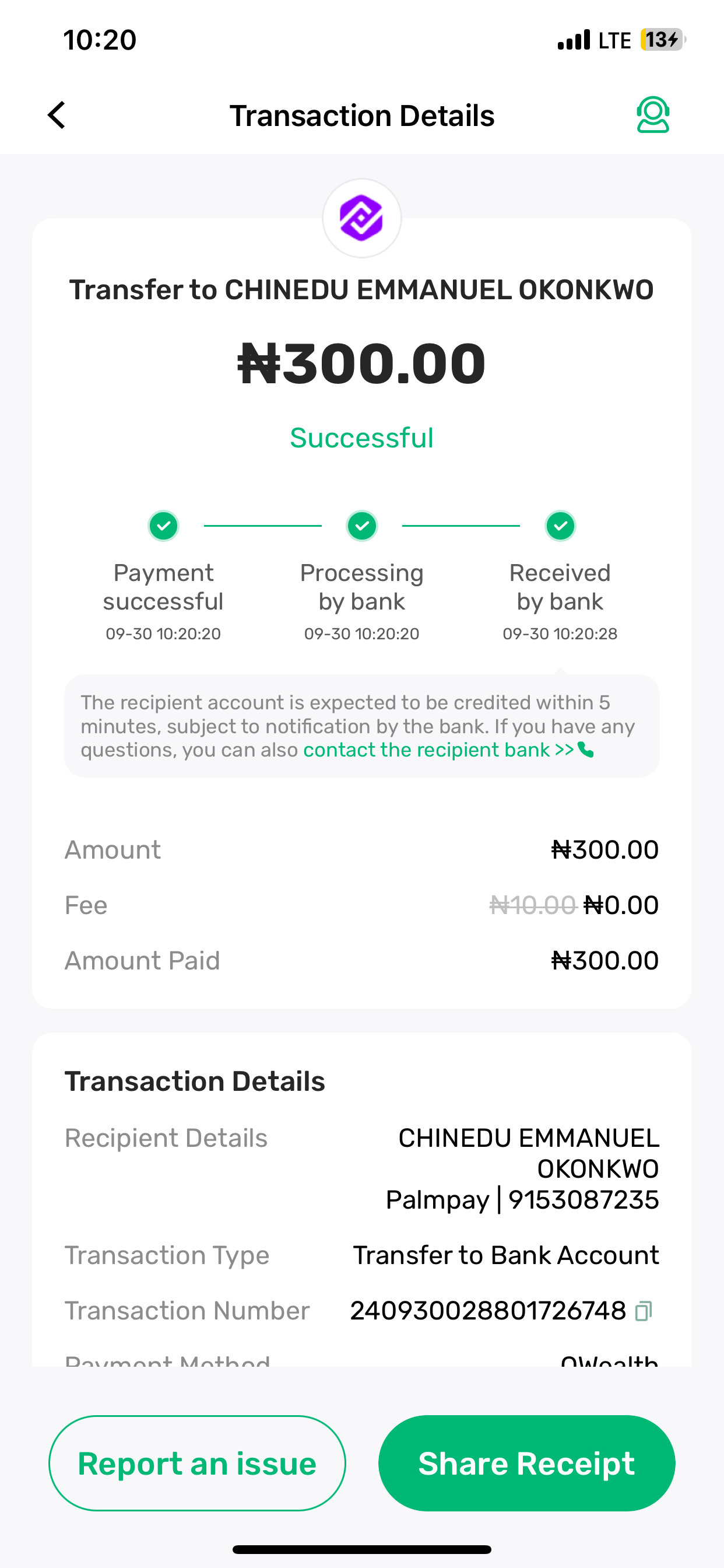Tap the purple Palmpay bank logo
Screen dimensions: 724x1568
point(361,218)
